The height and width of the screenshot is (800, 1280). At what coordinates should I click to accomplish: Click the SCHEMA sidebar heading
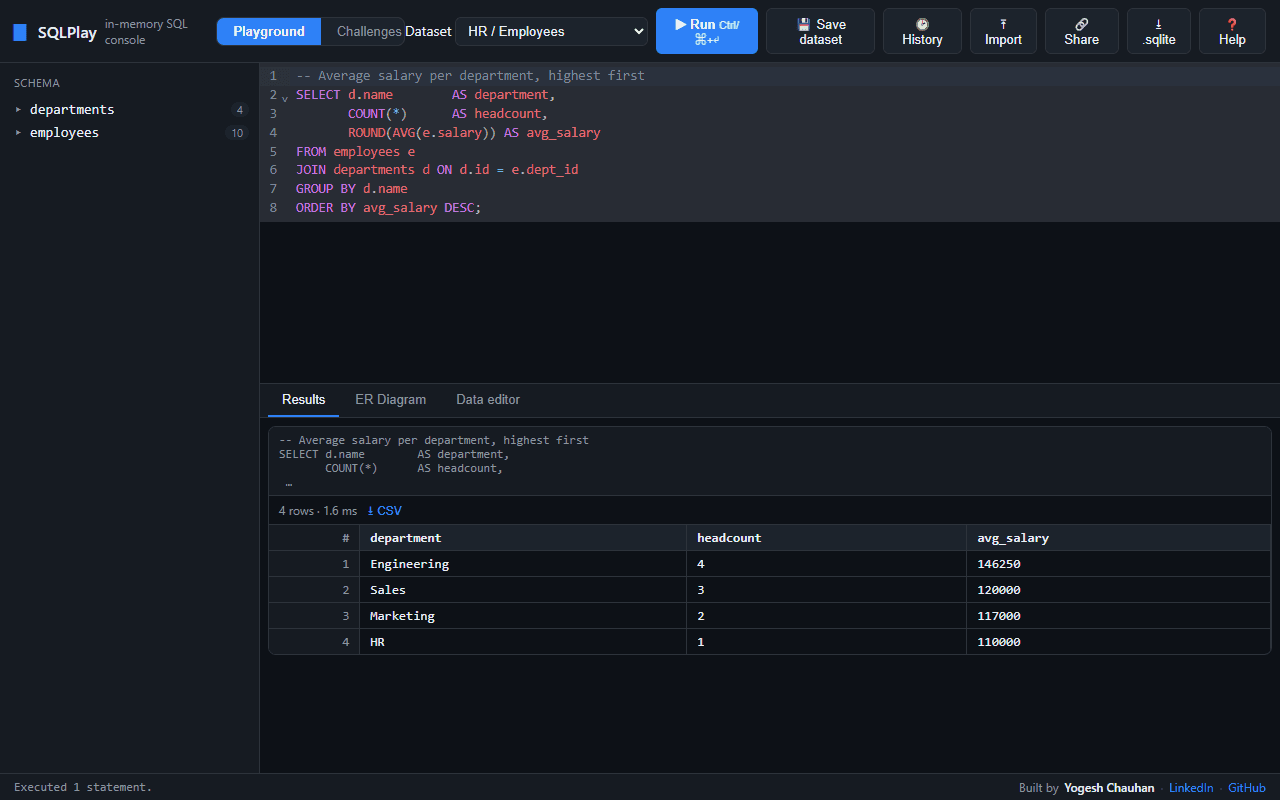[x=37, y=83]
